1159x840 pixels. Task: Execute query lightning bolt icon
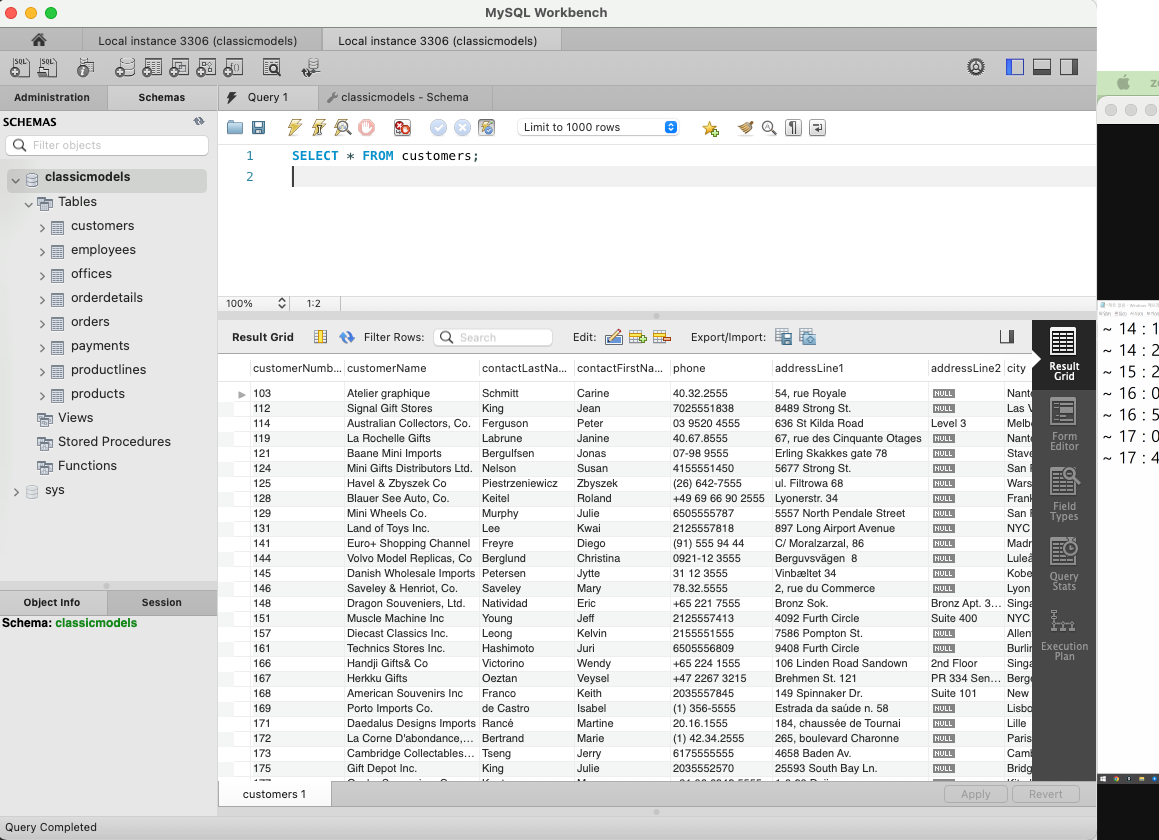(294, 127)
